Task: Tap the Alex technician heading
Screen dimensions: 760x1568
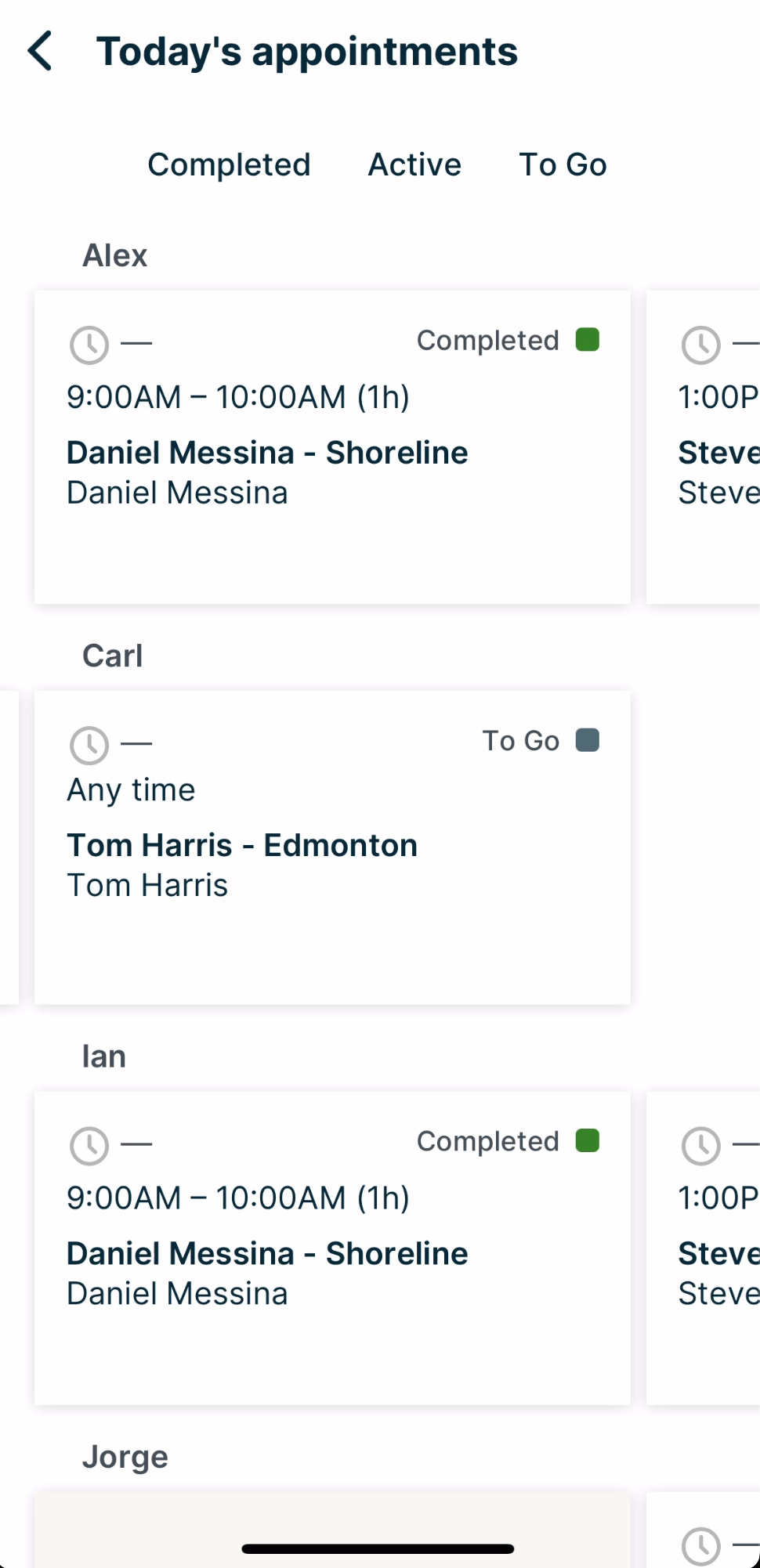Action: (x=115, y=255)
